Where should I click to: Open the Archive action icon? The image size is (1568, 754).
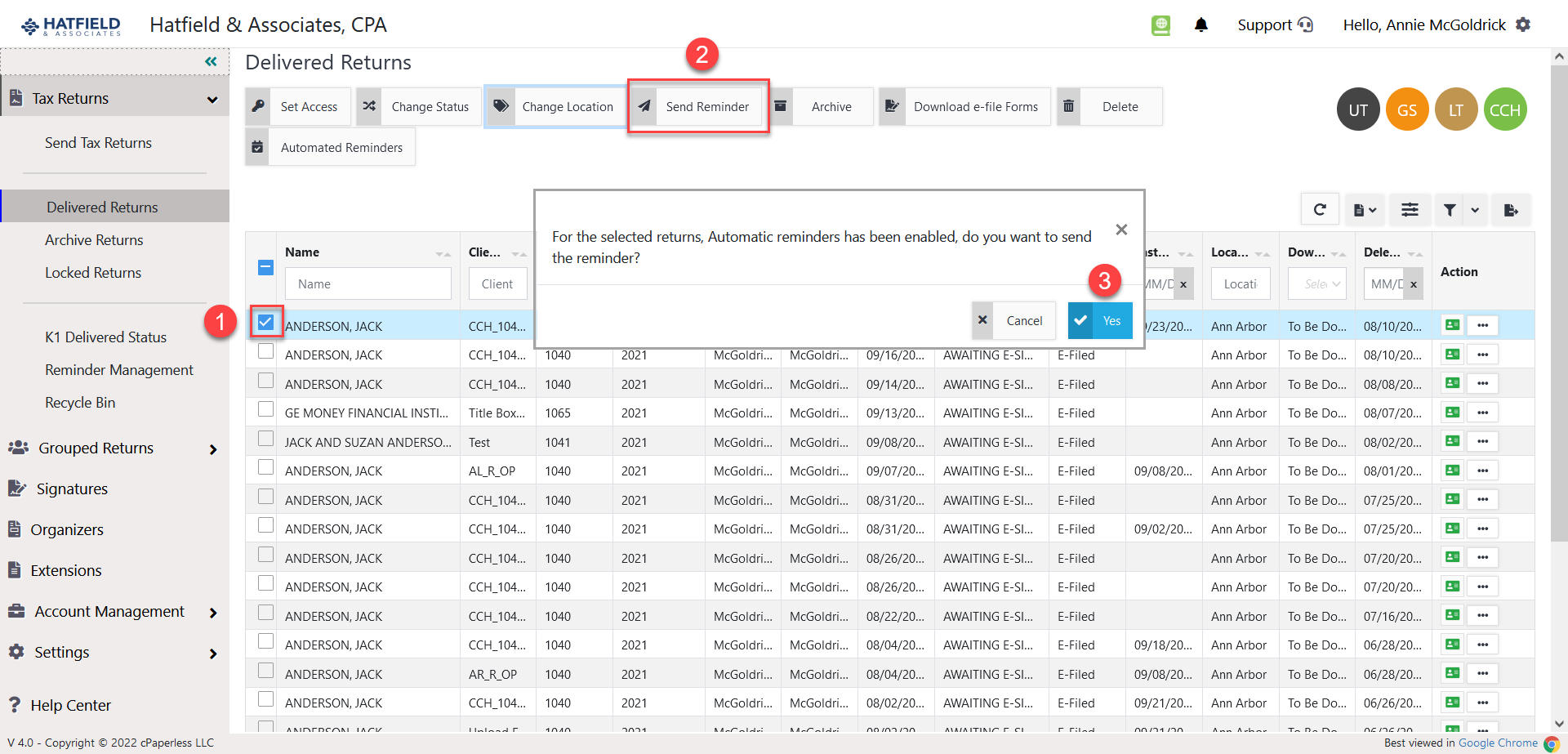[x=781, y=106]
